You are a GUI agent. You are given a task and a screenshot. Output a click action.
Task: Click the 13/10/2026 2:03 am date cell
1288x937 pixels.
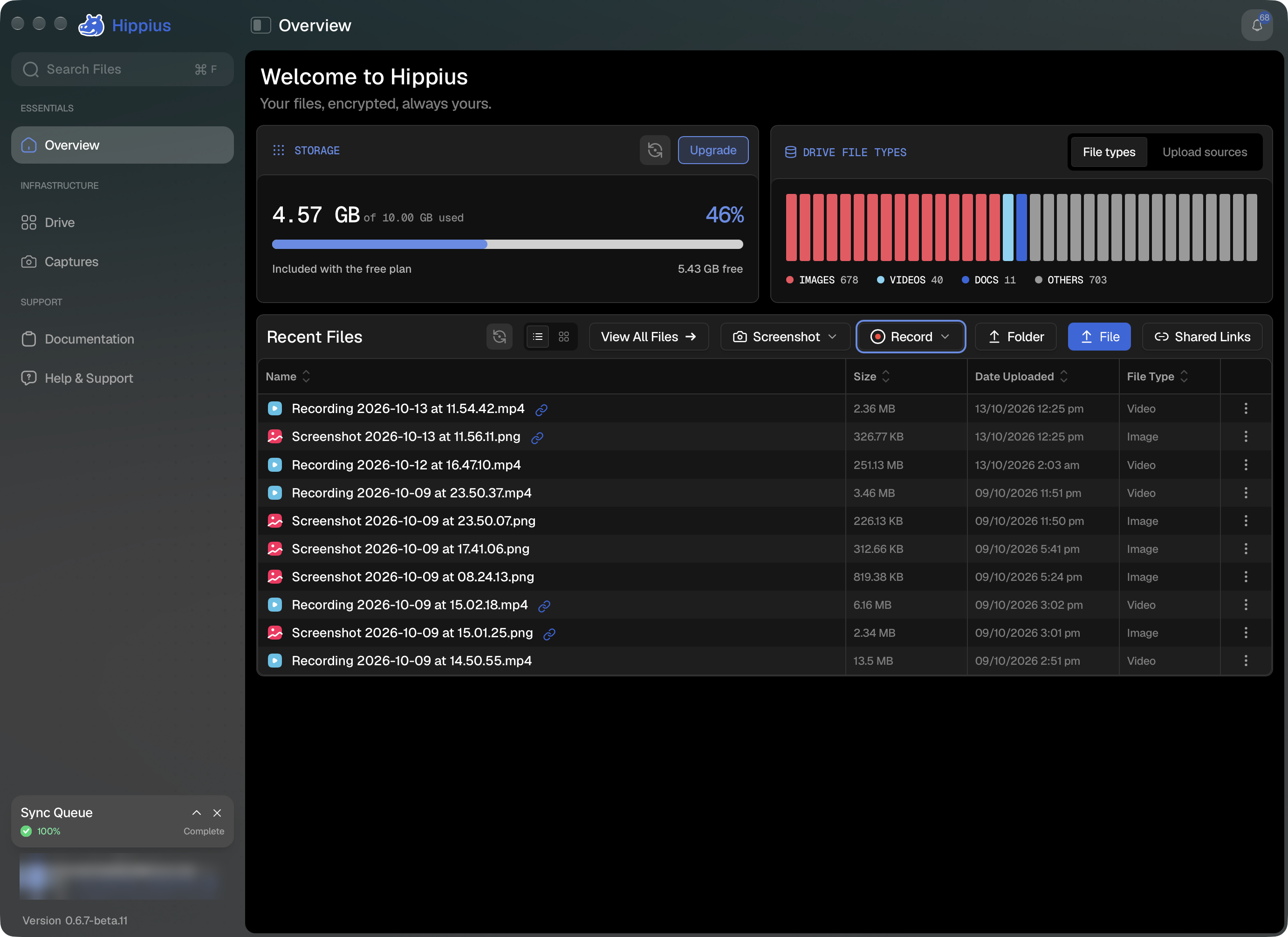(1027, 465)
